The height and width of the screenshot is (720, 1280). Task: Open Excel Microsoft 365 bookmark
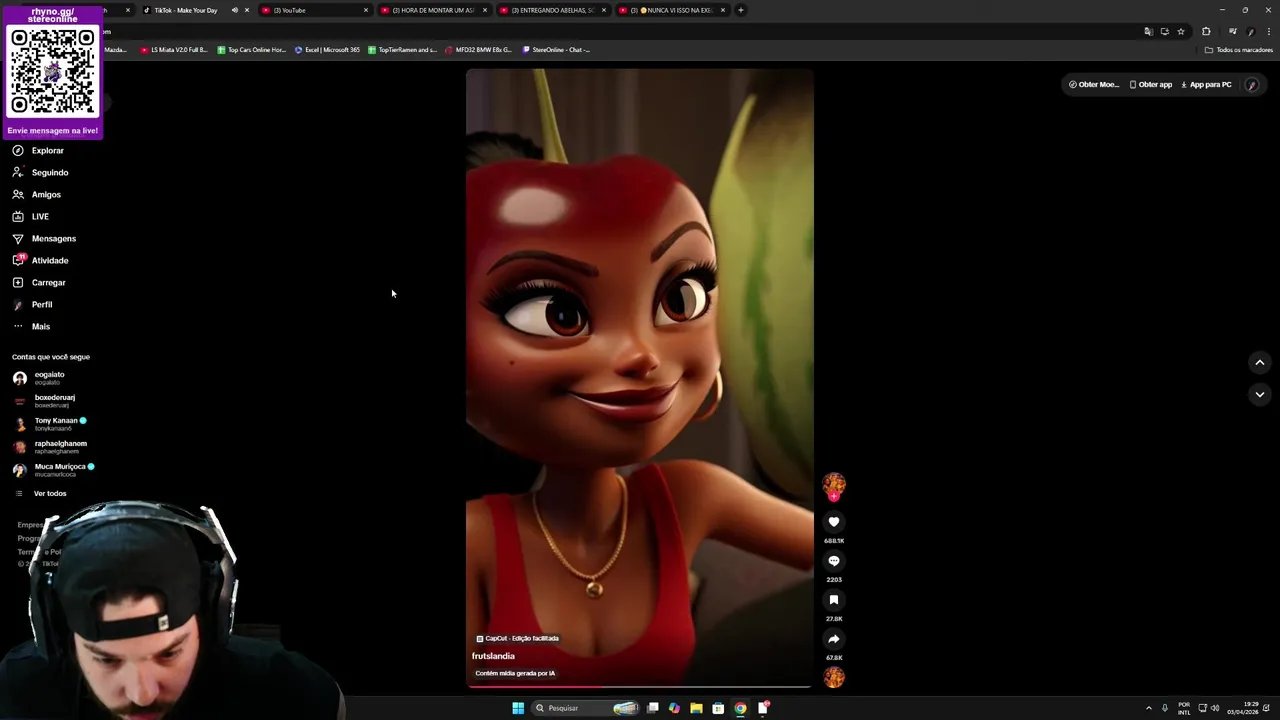pyautogui.click(x=327, y=49)
